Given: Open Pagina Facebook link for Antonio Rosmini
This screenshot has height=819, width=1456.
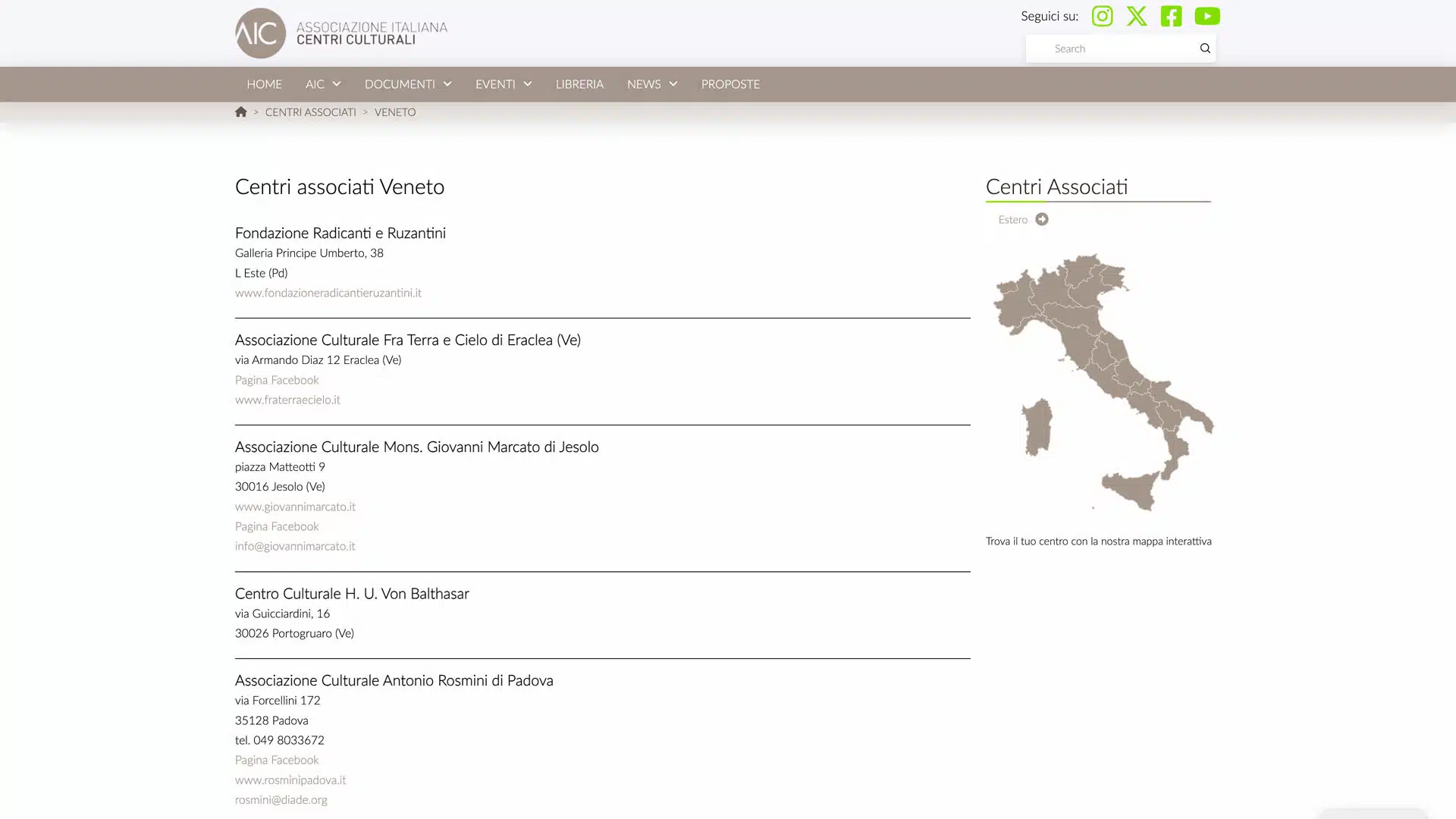Looking at the screenshot, I should coord(277,760).
